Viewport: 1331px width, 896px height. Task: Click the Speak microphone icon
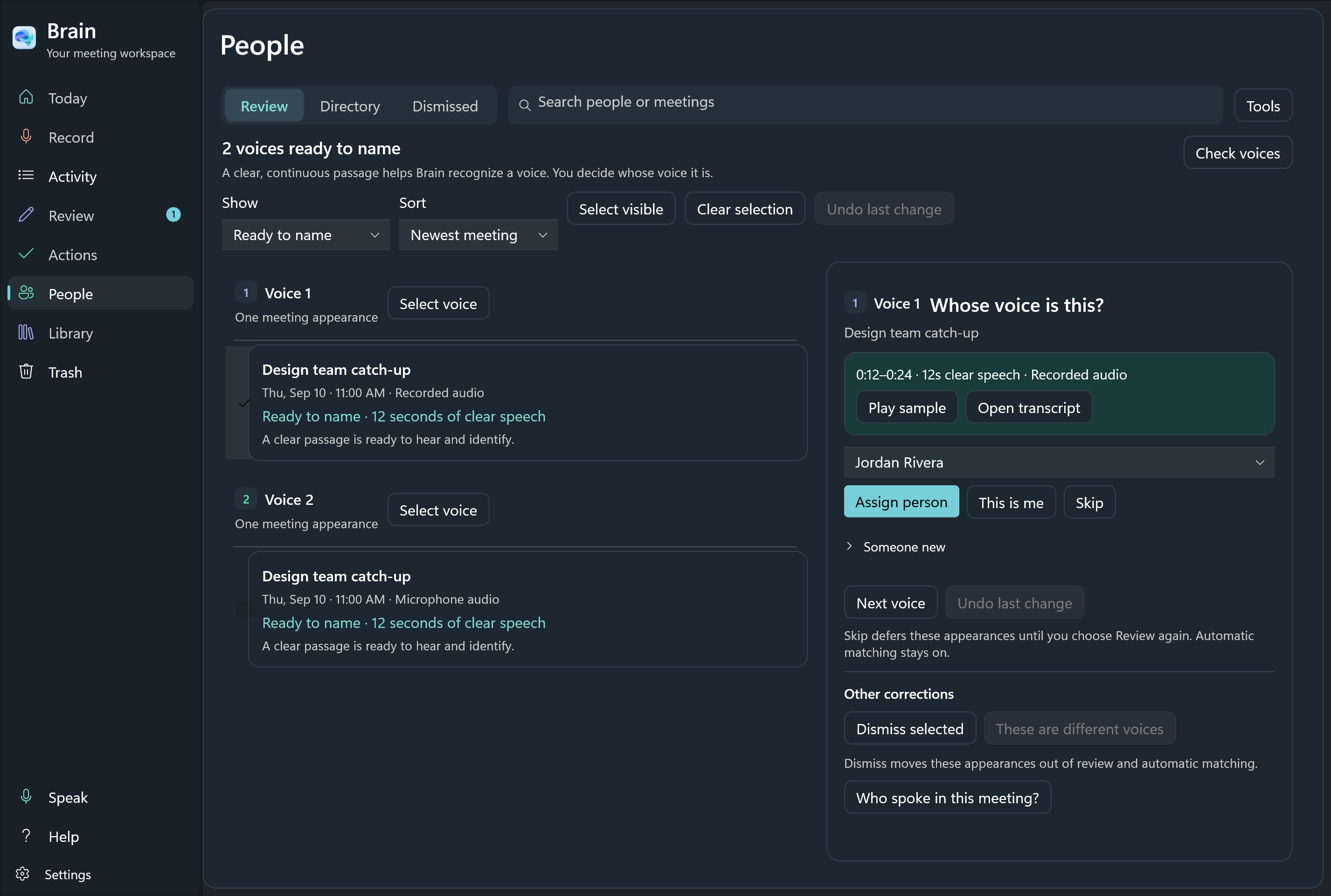coord(26,797)
